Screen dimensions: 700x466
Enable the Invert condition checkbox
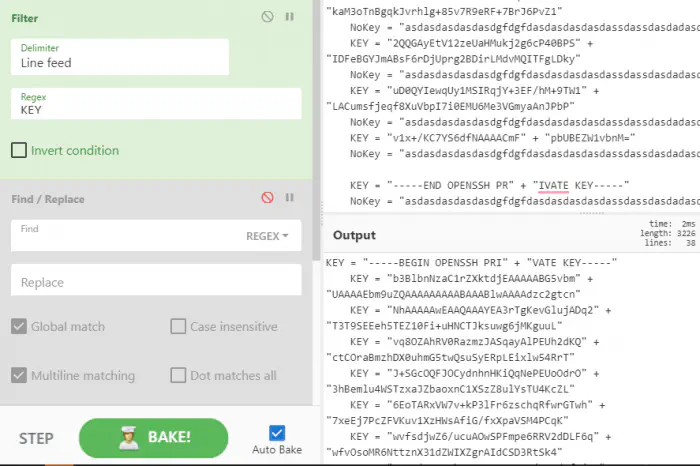[x=19, y=151]
